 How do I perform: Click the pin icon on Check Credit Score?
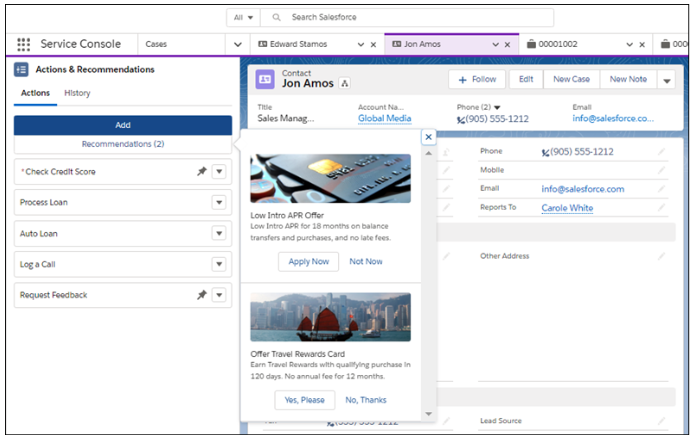click(202, 171)
